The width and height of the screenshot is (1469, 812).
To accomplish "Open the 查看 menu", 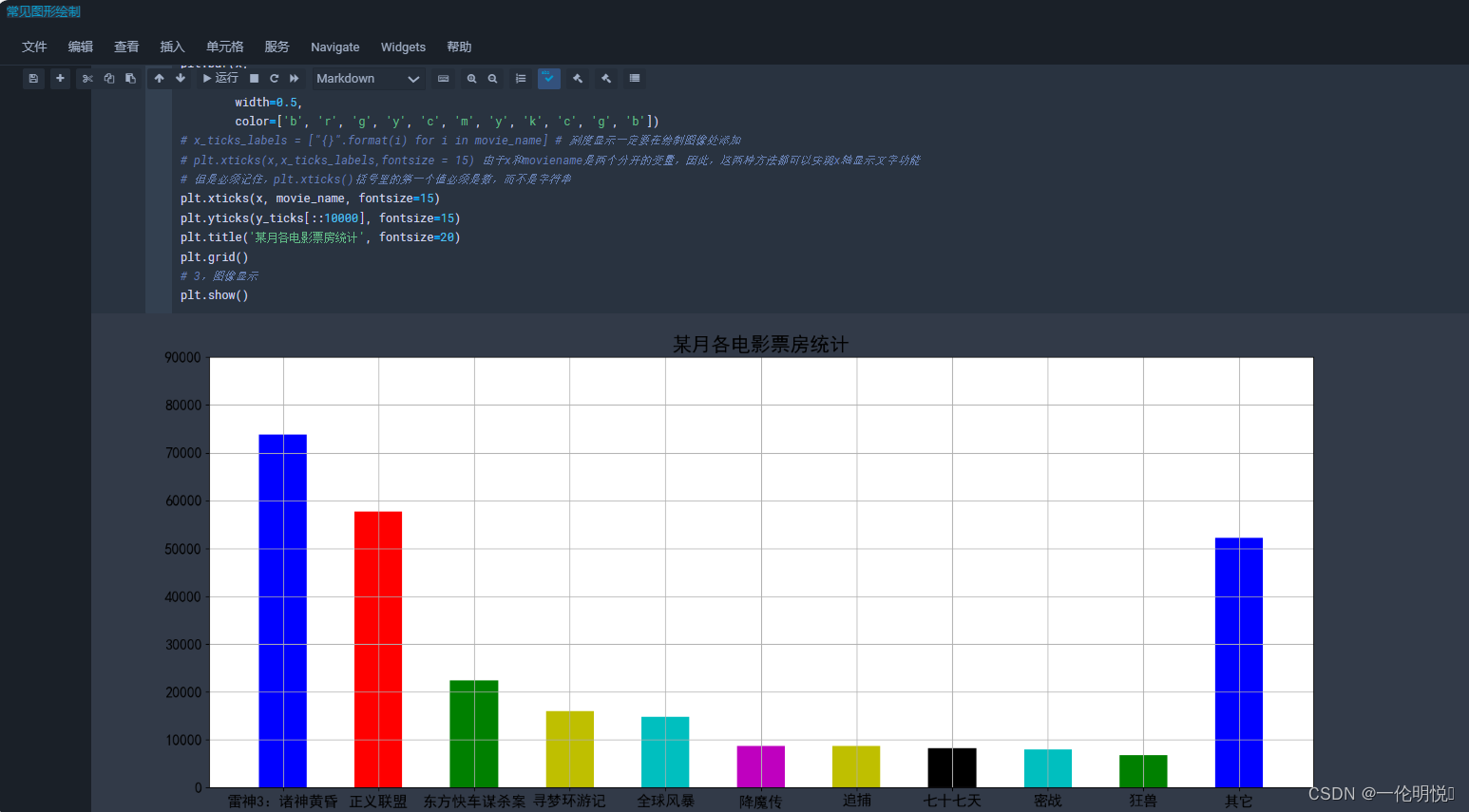I will [x=126, y=47].
